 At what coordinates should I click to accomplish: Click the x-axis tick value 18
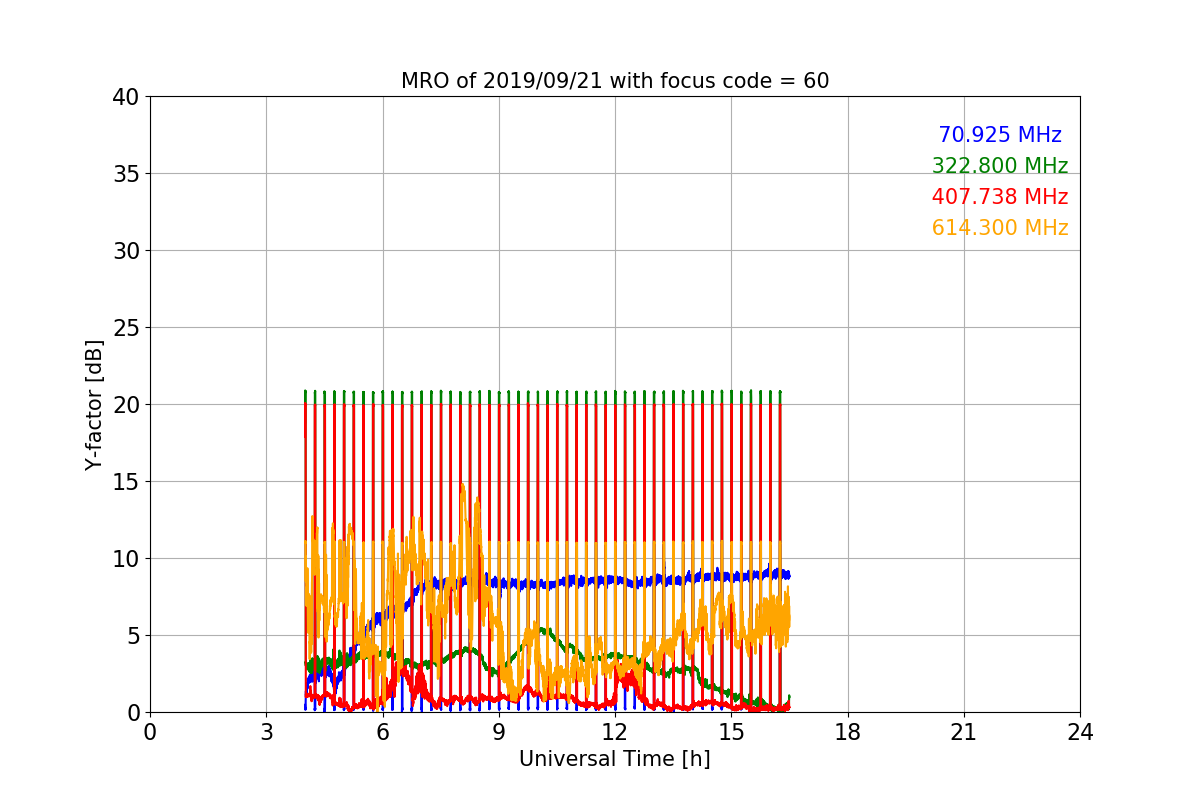848,732
